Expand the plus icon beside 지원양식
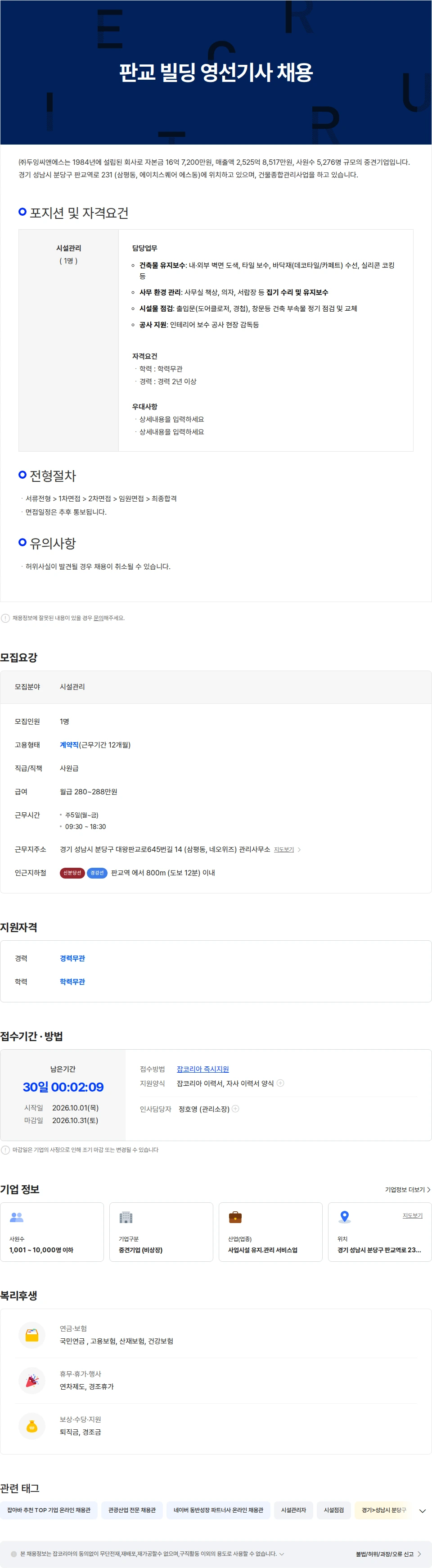Image resolution: width=432 pixels, height=1568 pixels. click(280, 1083)
